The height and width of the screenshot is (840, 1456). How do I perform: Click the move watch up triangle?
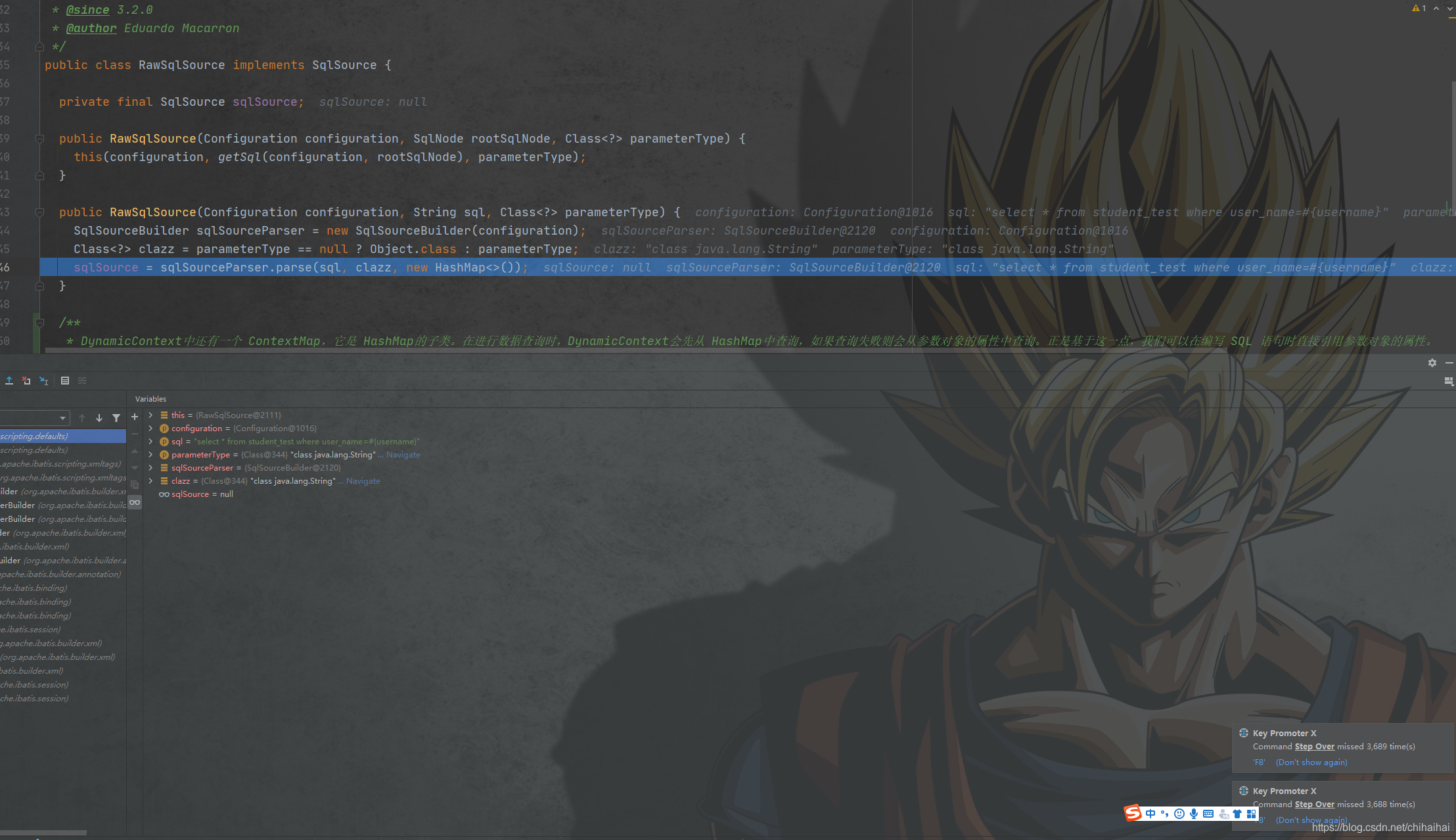[135, 451]
